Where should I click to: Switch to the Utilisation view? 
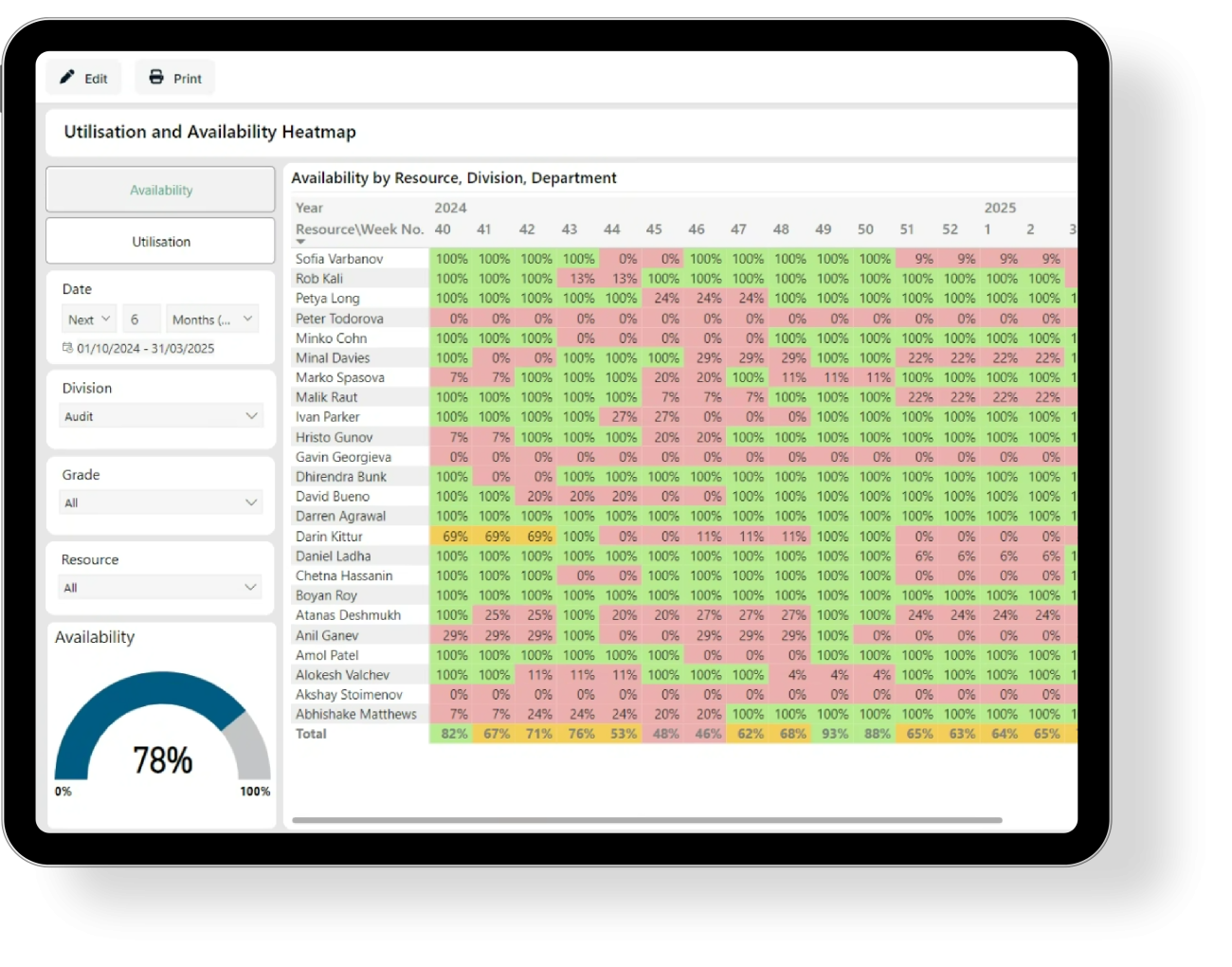click(160, 241)
